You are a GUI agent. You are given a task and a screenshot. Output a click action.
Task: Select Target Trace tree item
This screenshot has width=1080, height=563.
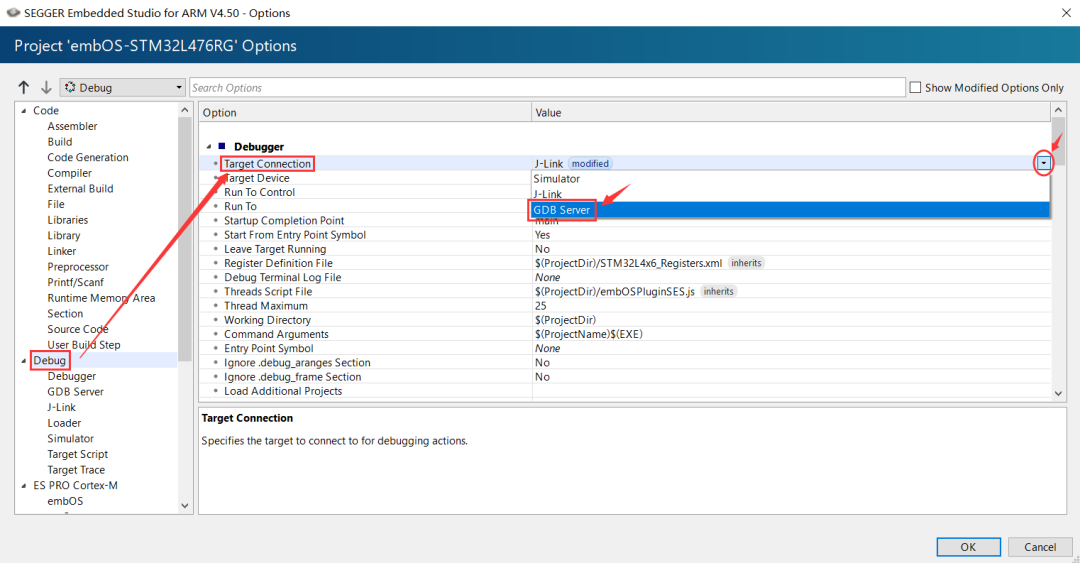[76, 470]
